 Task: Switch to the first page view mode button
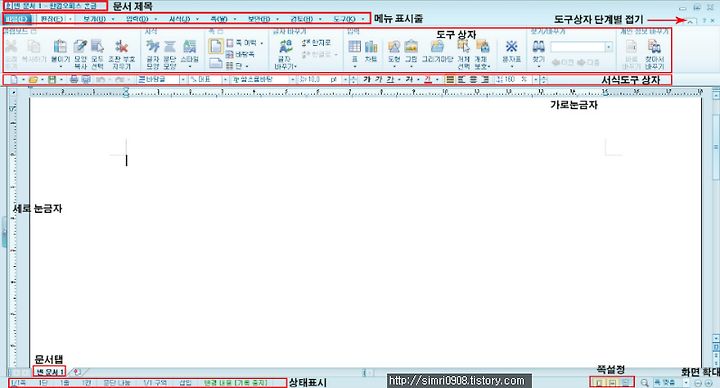pyautogui.click(x=598, y=382)
